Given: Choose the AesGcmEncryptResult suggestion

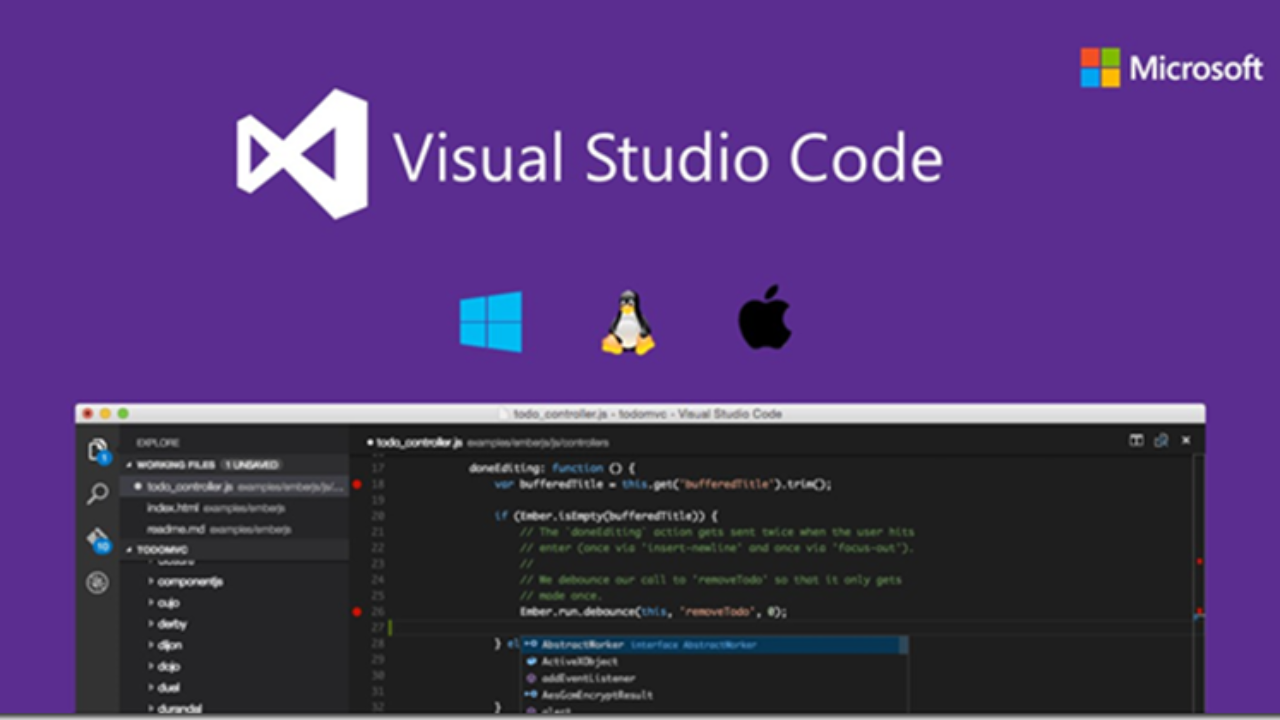Looking at the screenshot, I should (715, 694).
